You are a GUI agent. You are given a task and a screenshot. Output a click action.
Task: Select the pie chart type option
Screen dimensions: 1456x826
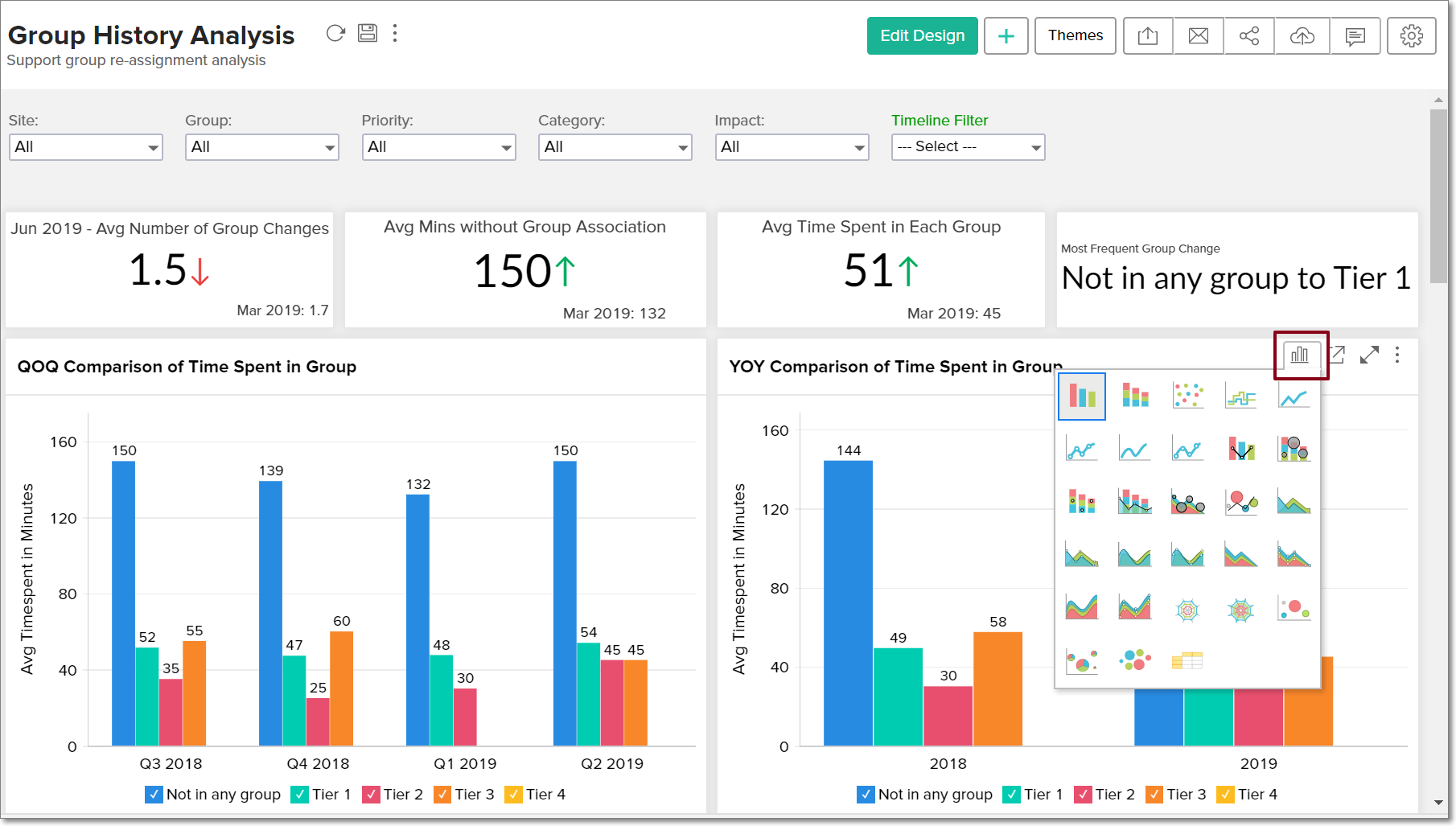(x=1082, y=660)
